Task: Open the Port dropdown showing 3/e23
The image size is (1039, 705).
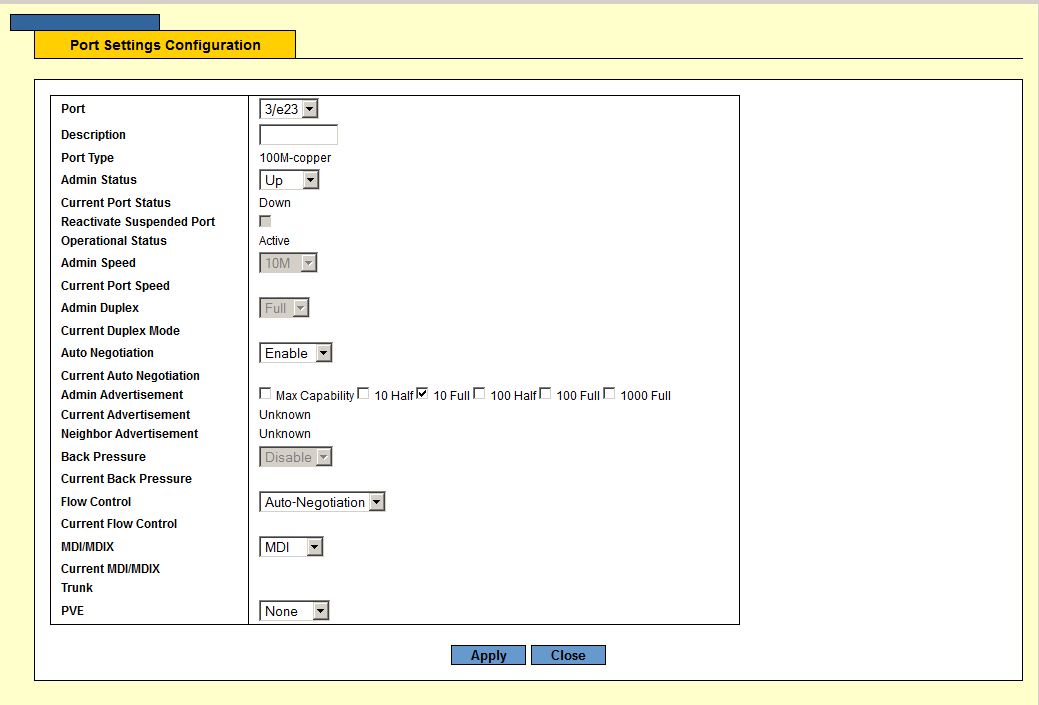Action: pyautogui.click(x=289, y=109)
